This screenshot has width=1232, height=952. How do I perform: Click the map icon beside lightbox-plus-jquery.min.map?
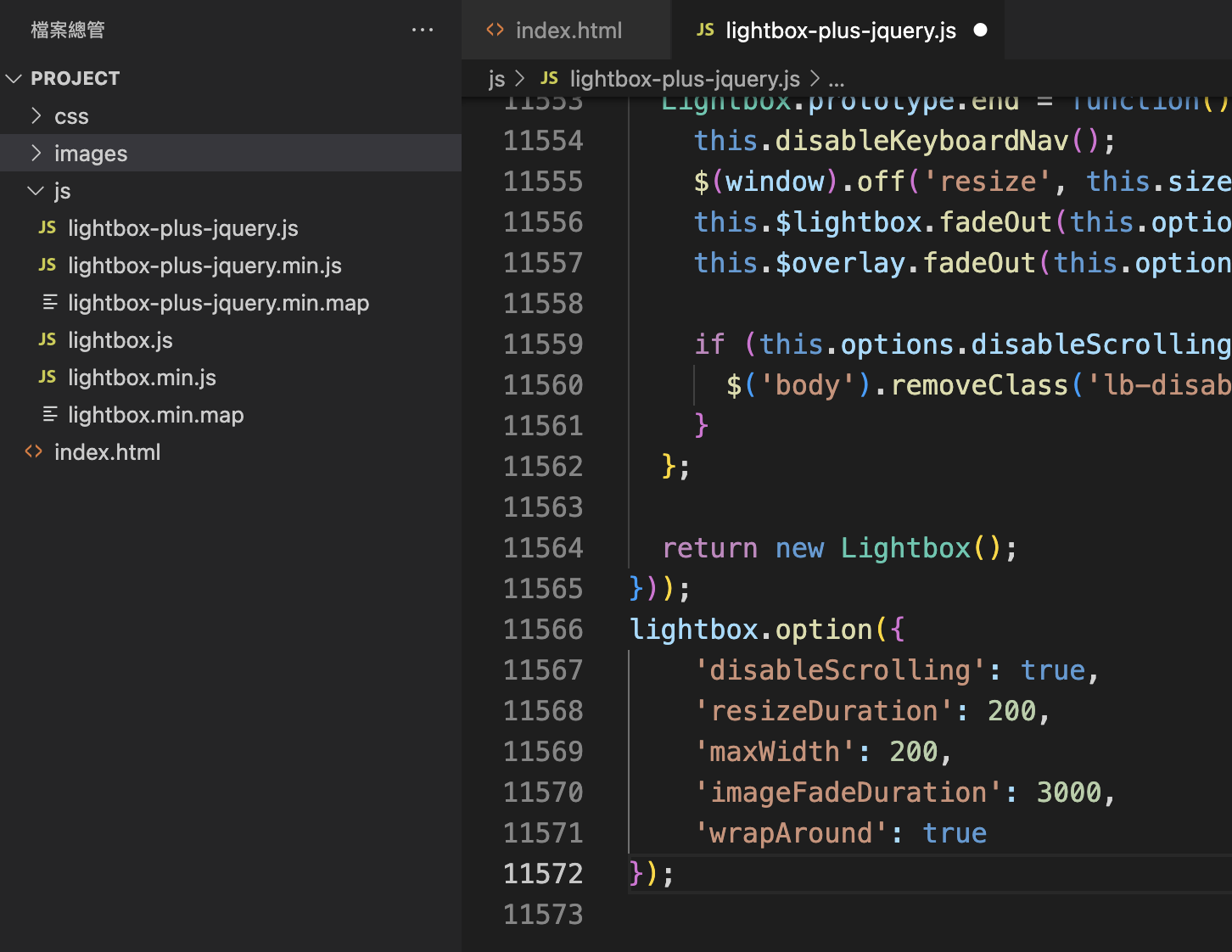click(x=50, y=302)
